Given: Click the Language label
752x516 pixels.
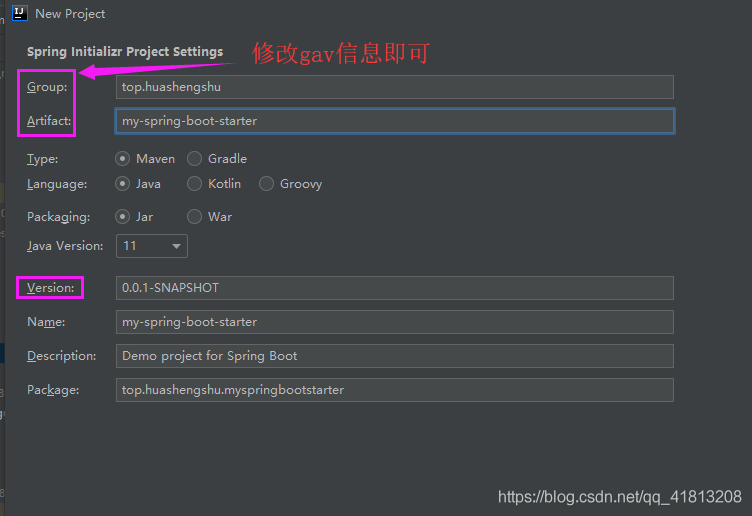Looking at the screenshot, I should click(x=57, y=184).
